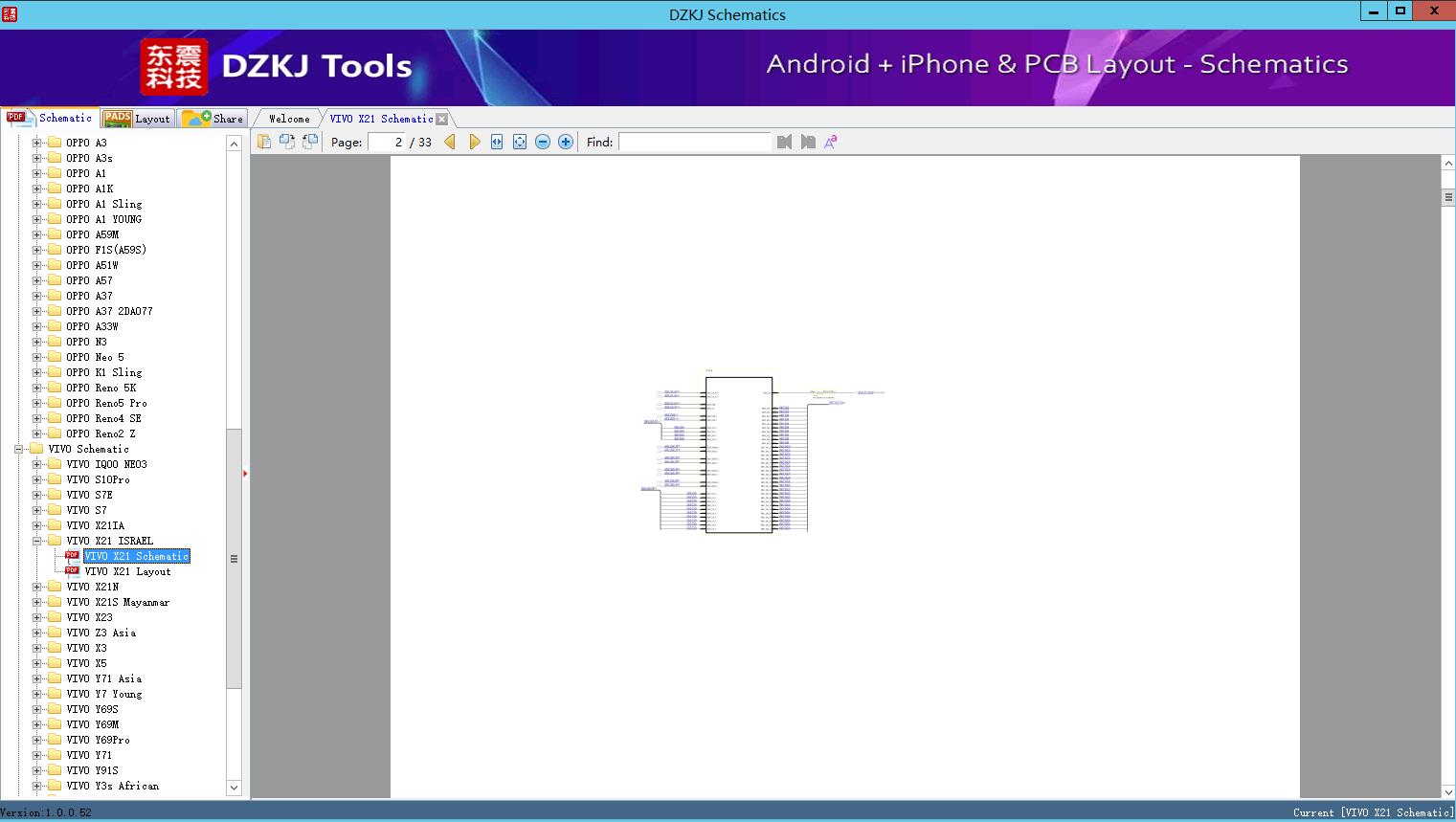
Task: Click find next icon
Action: pos(808,142)
